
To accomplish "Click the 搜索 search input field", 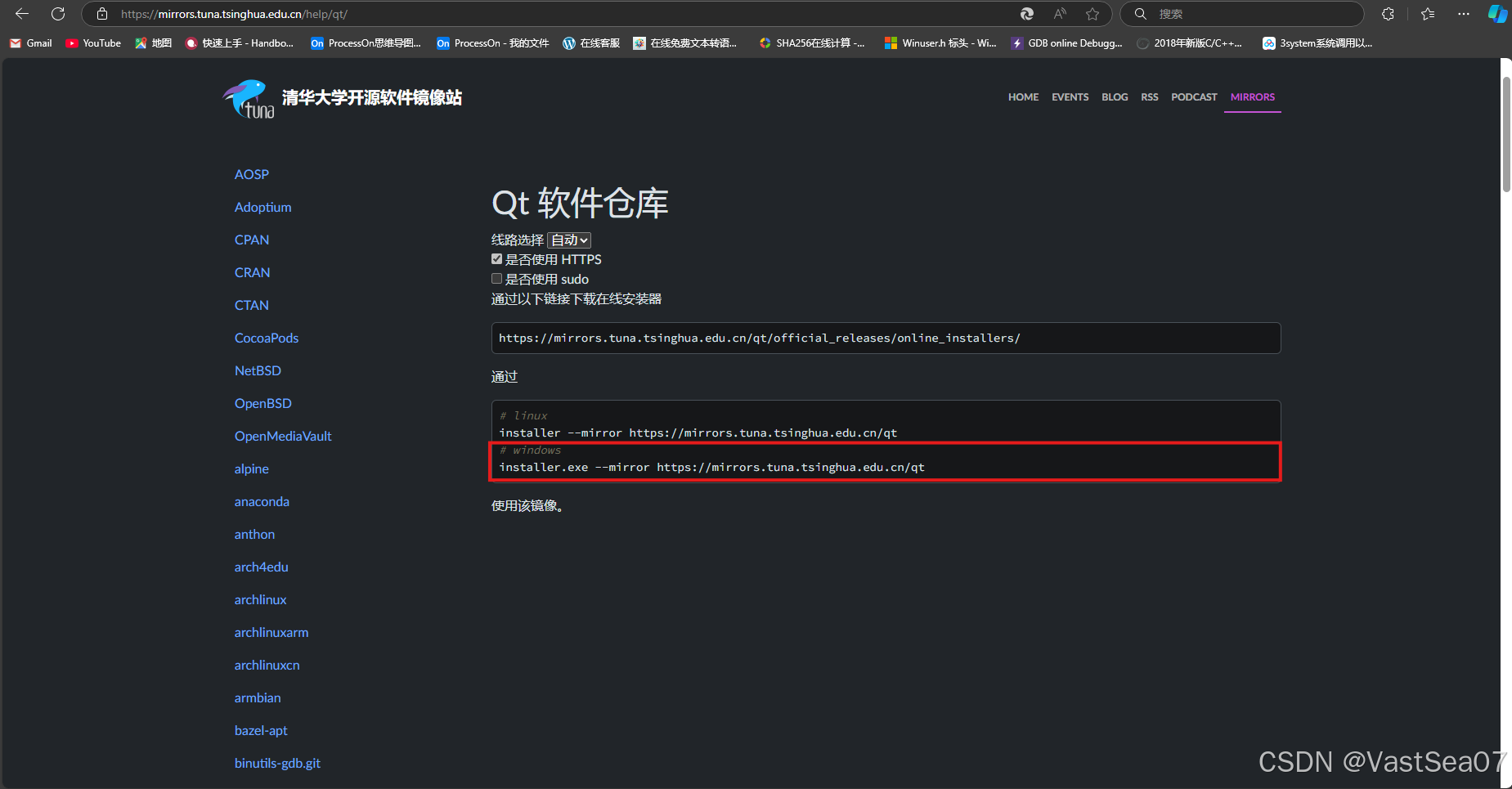I will tap(1241, 14).
